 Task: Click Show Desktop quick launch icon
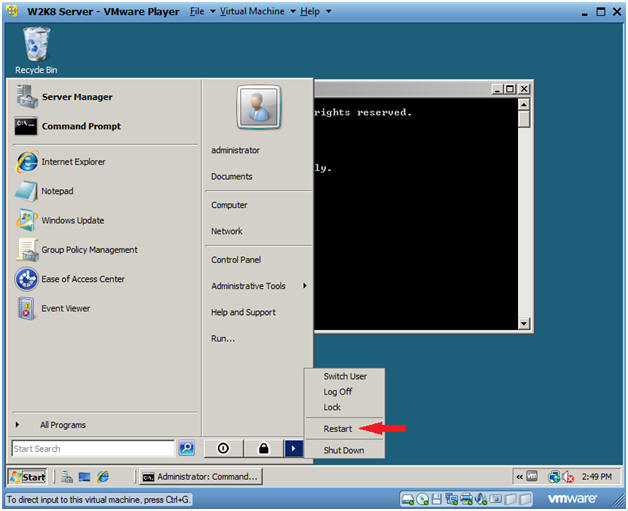(x=85, y=477)
